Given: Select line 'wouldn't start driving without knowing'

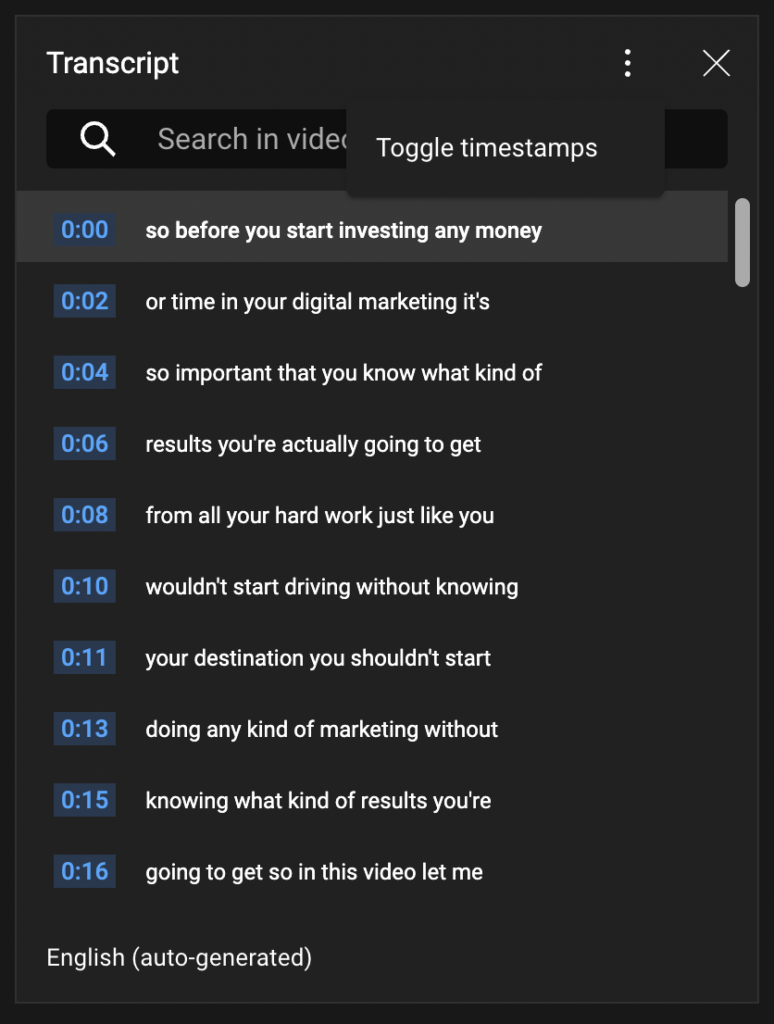Looking at the screenshot, I should click(372, 586).
